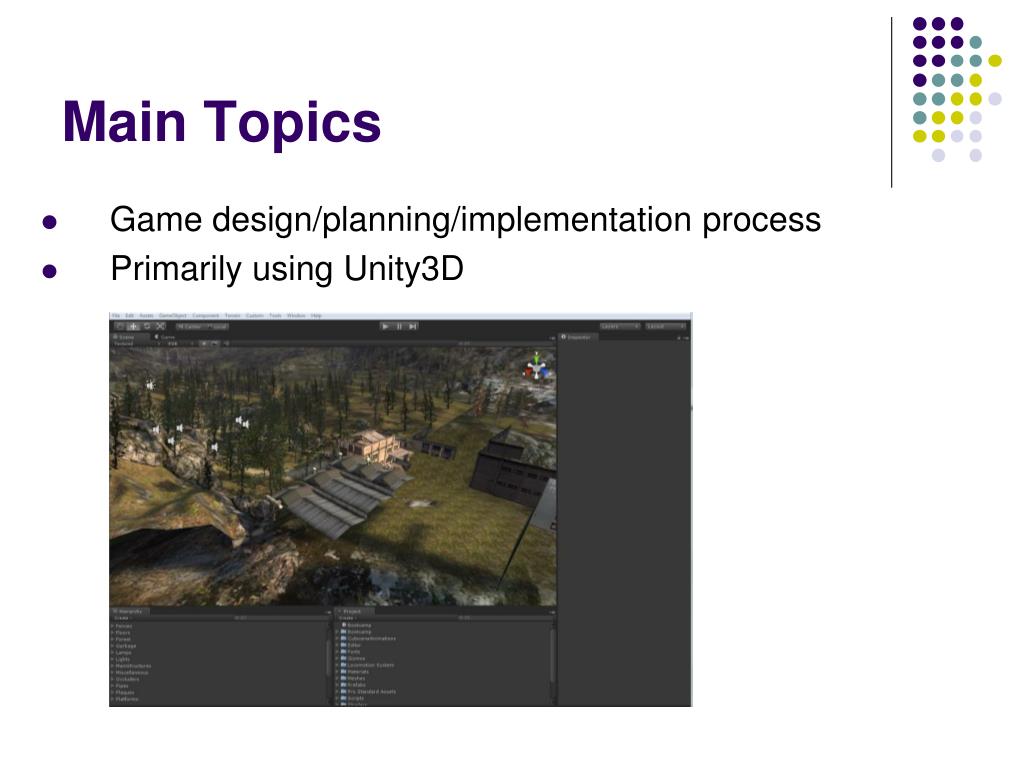The image size is (1024, 768).
Task: Select Pipes in the Hierarchy
Action: pyautogui.click(x=122, y=686)
